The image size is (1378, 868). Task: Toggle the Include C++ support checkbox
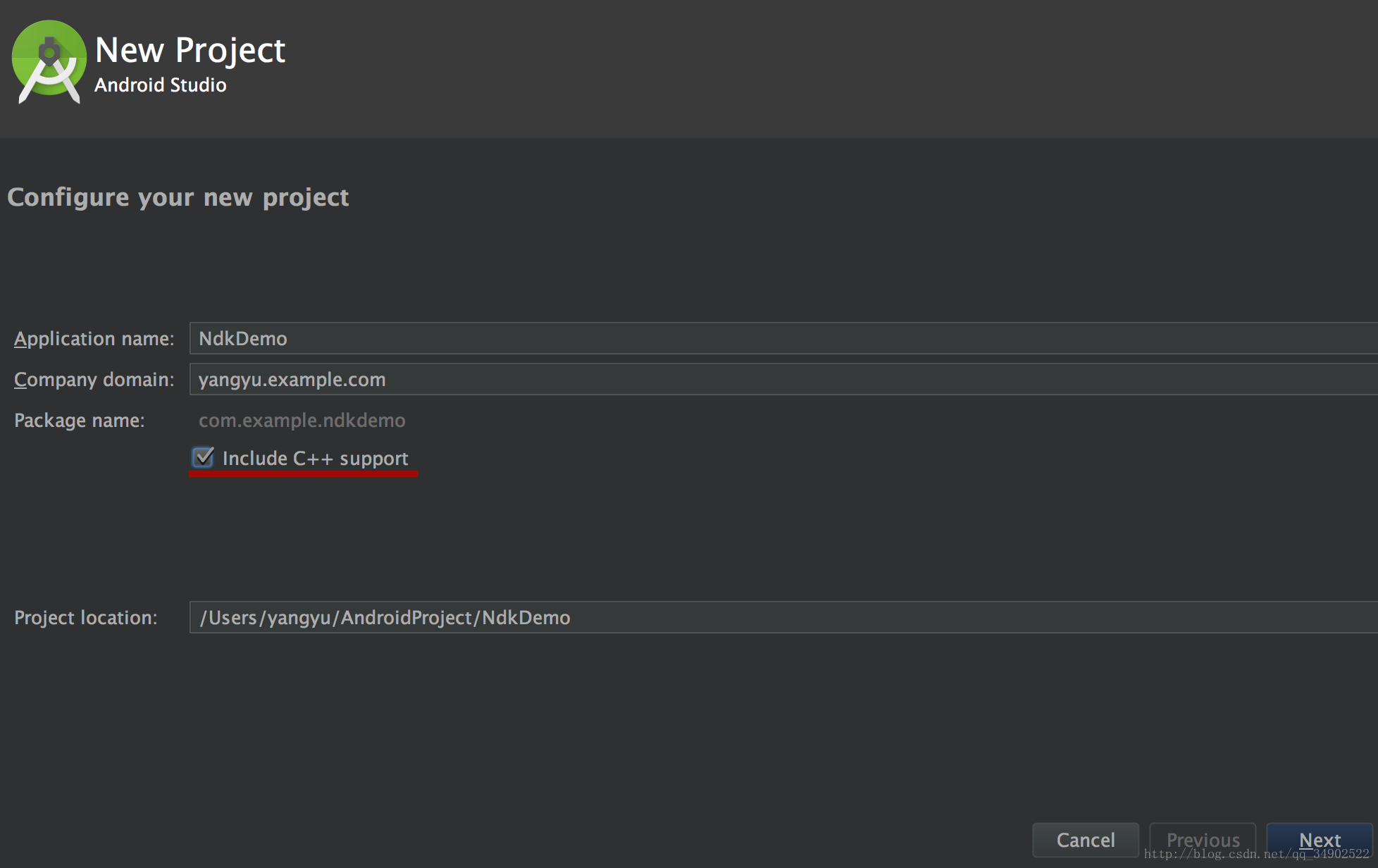[203, 457]
